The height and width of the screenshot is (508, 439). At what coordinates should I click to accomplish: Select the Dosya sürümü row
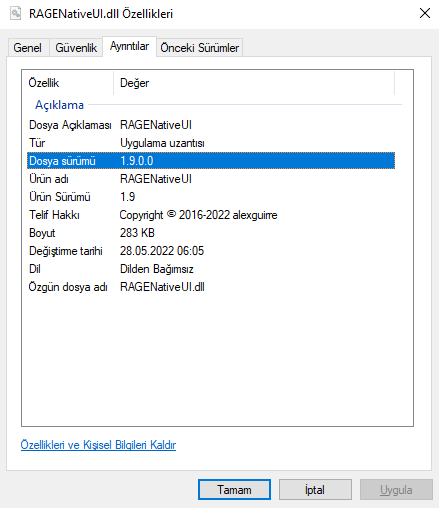coord(211,161)
